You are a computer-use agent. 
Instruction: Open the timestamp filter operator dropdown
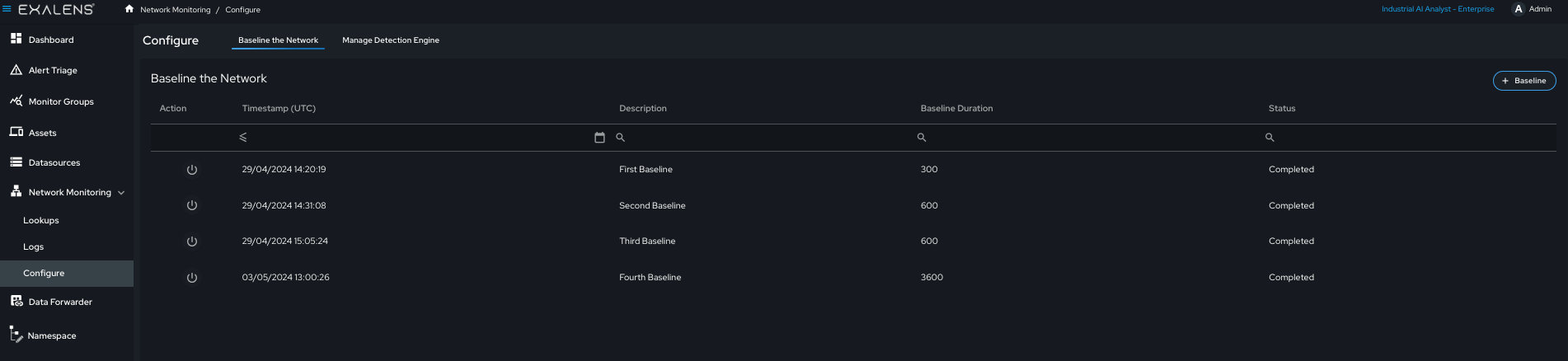243,138
